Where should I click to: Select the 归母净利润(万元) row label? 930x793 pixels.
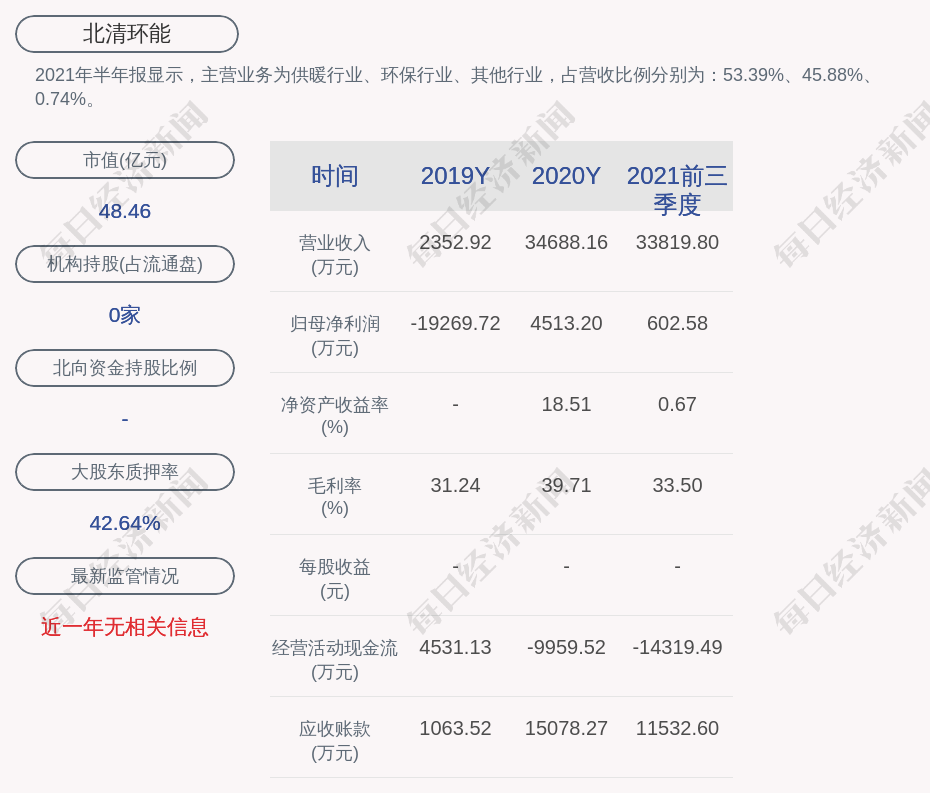click(x=334, y=336)
